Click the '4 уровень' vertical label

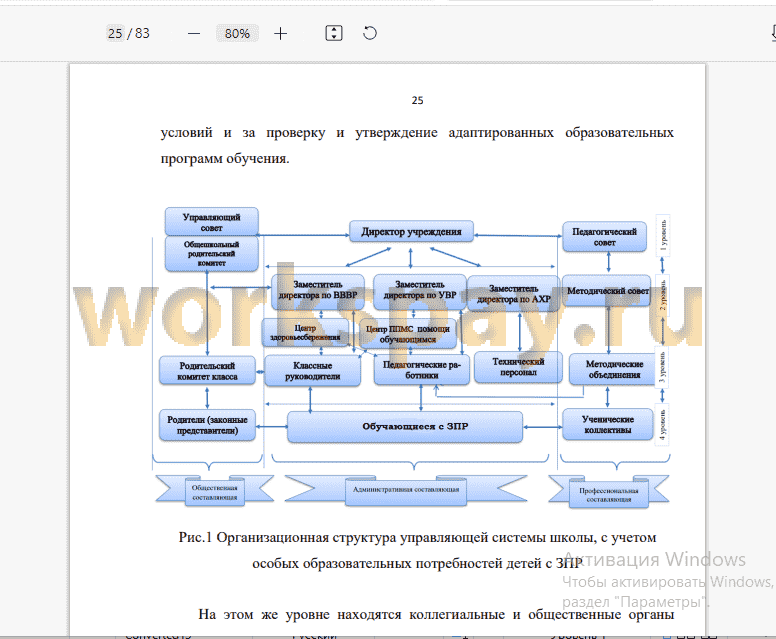(x=663, y=425)
